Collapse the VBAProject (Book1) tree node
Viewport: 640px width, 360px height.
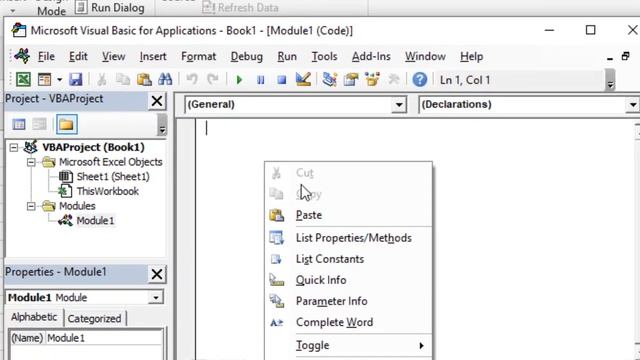13,147
